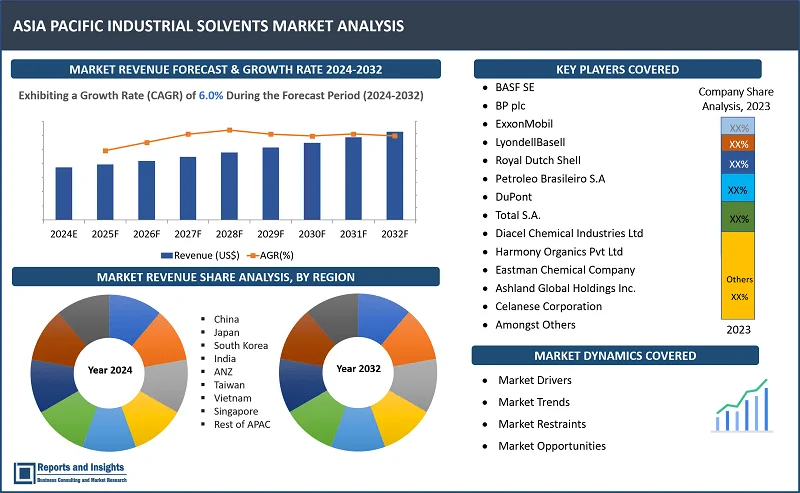The width and height of the screenshot is (800, 493).
Task: Click South Korea in the region legend
Action: 241,346
